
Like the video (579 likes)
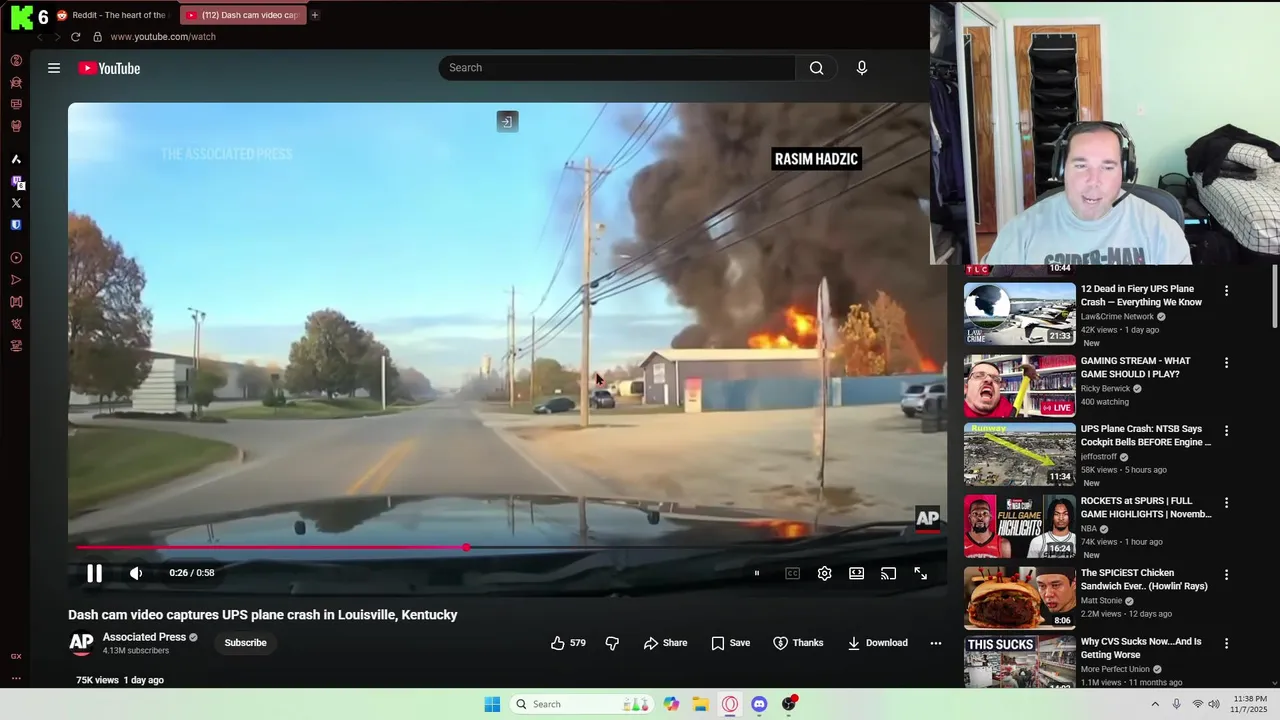(x=568, y=643)
